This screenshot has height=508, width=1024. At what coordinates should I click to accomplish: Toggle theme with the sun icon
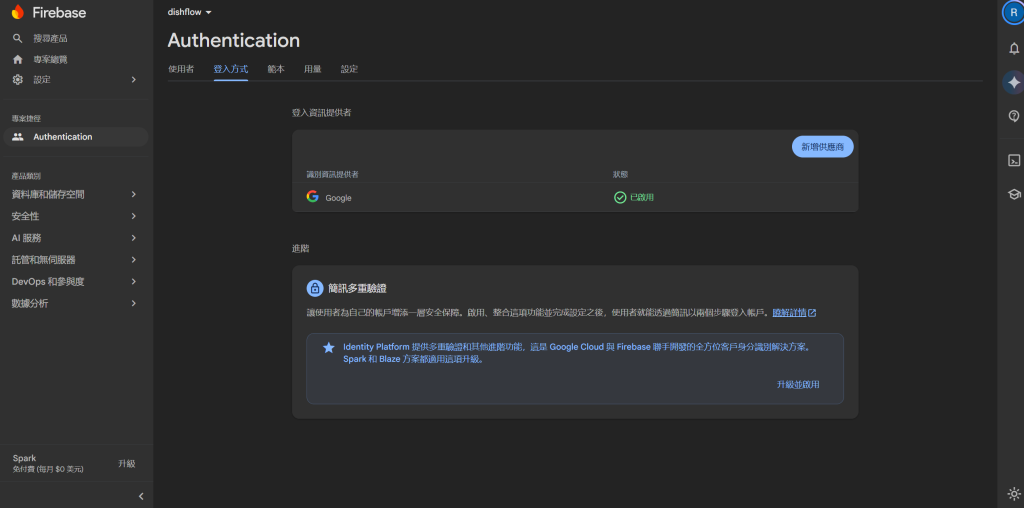point(1014,494)
